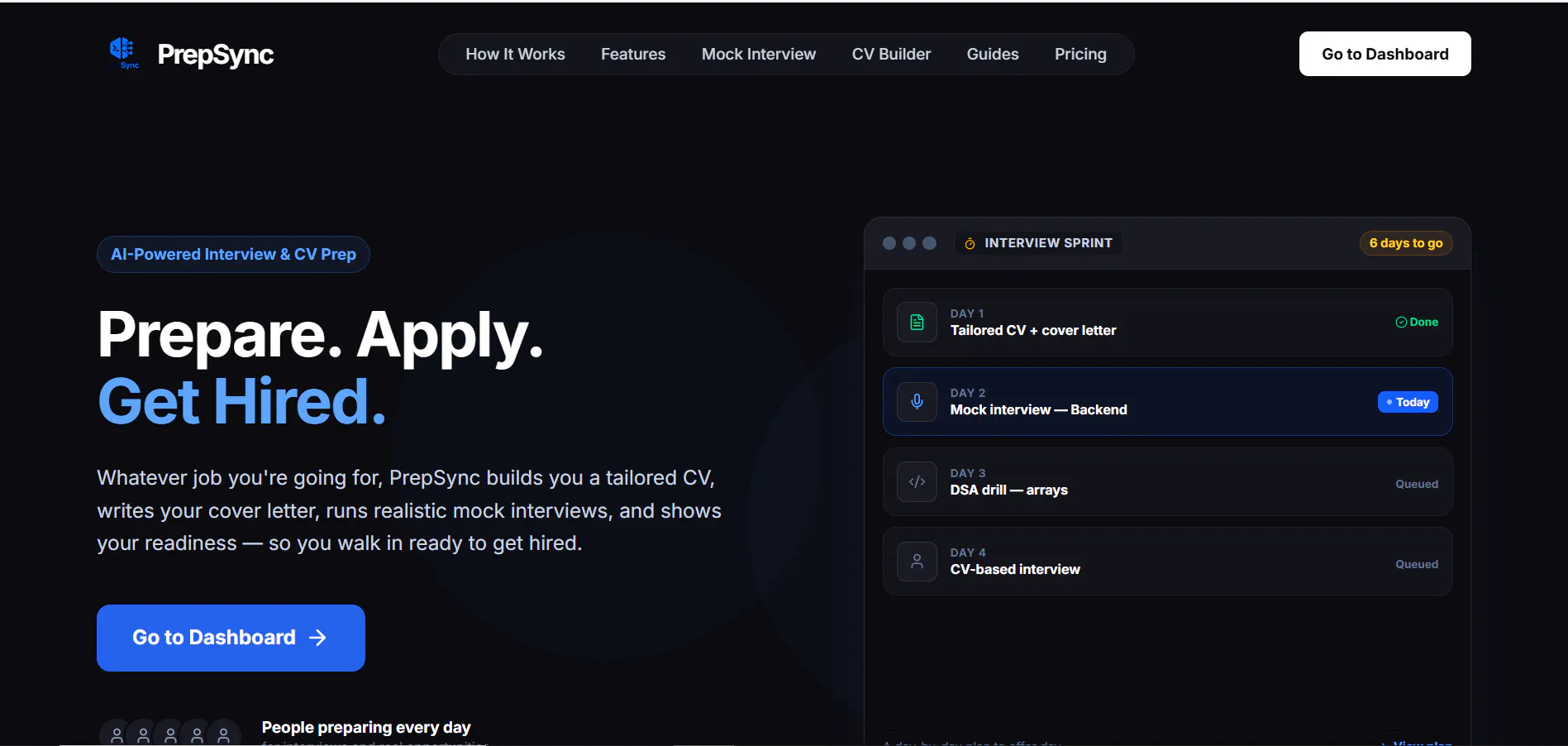Click the stopwatch icon beside Interview Sprint
1568x746 pixels.
coord(970,243)
